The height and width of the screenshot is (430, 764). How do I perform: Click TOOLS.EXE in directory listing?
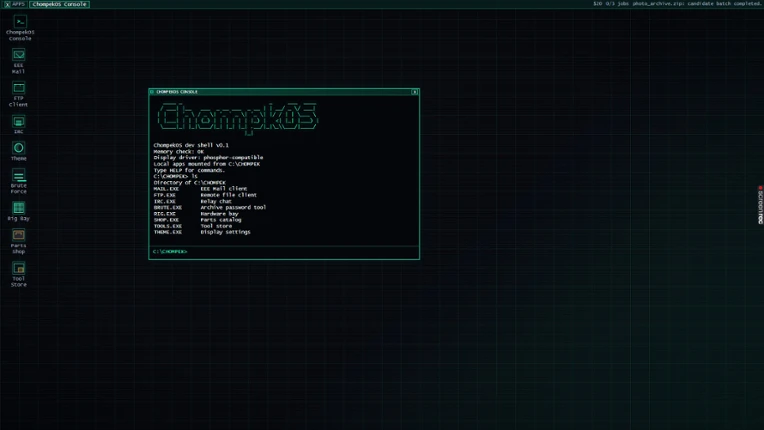tap(168, 226)
